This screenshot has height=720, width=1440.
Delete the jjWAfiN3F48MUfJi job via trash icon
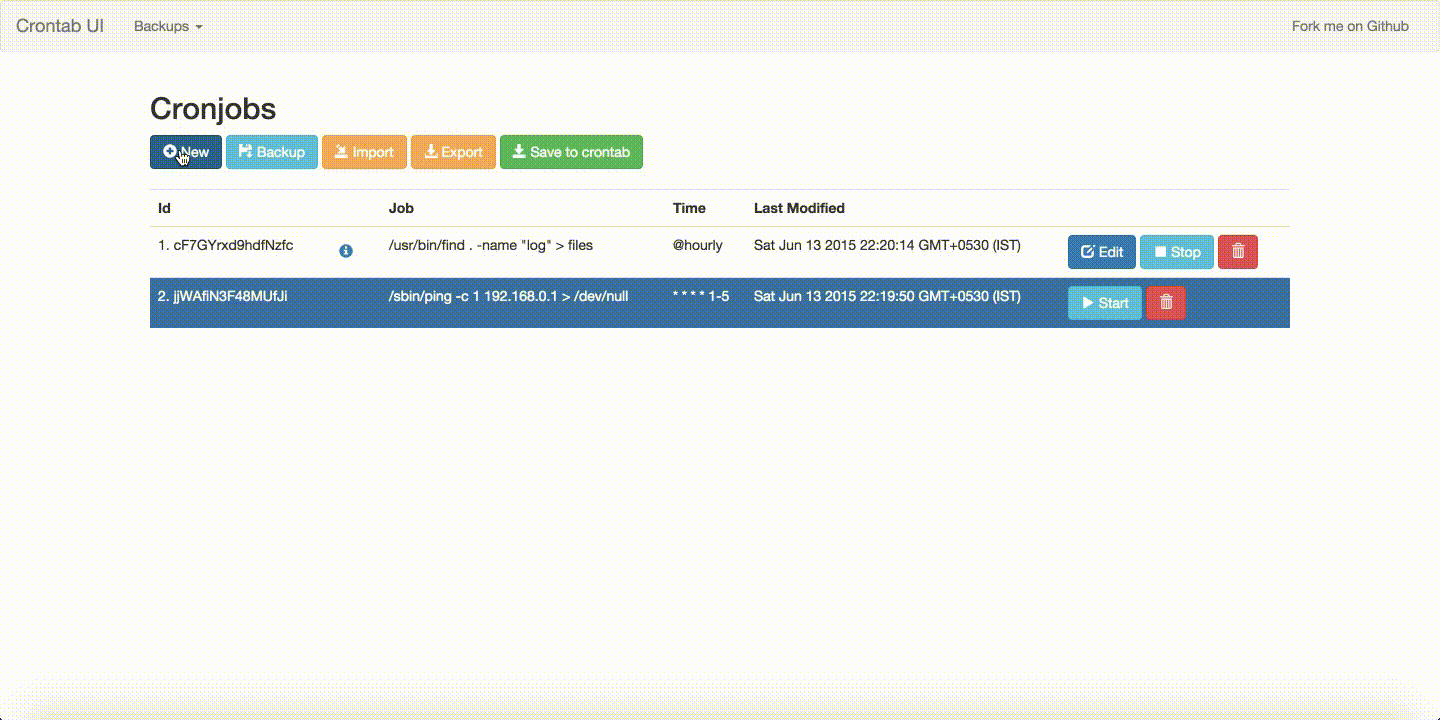pos(1166,303)
